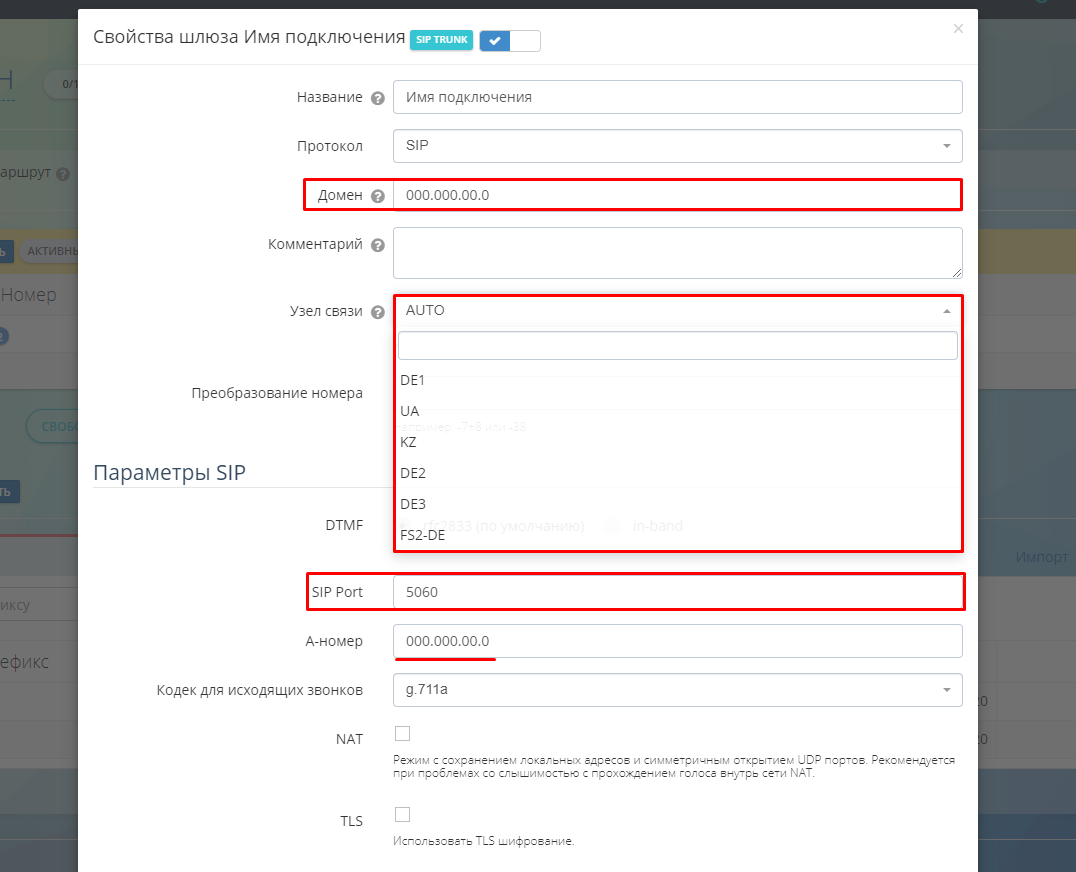Focus the search box in node dropdown

pyautogui.click(x=677, y=345)
